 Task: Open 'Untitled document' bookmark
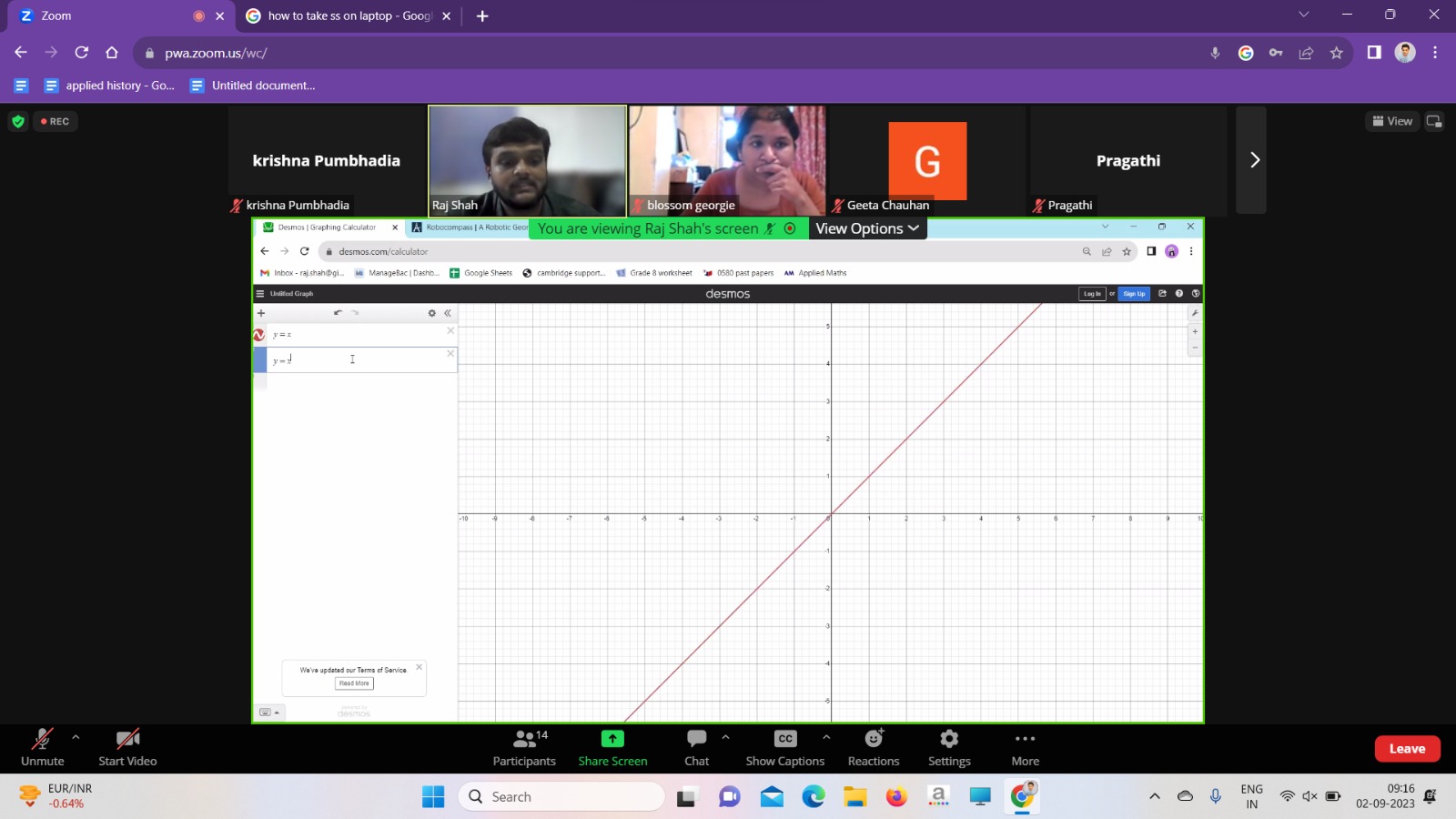(x=253, y=86)
